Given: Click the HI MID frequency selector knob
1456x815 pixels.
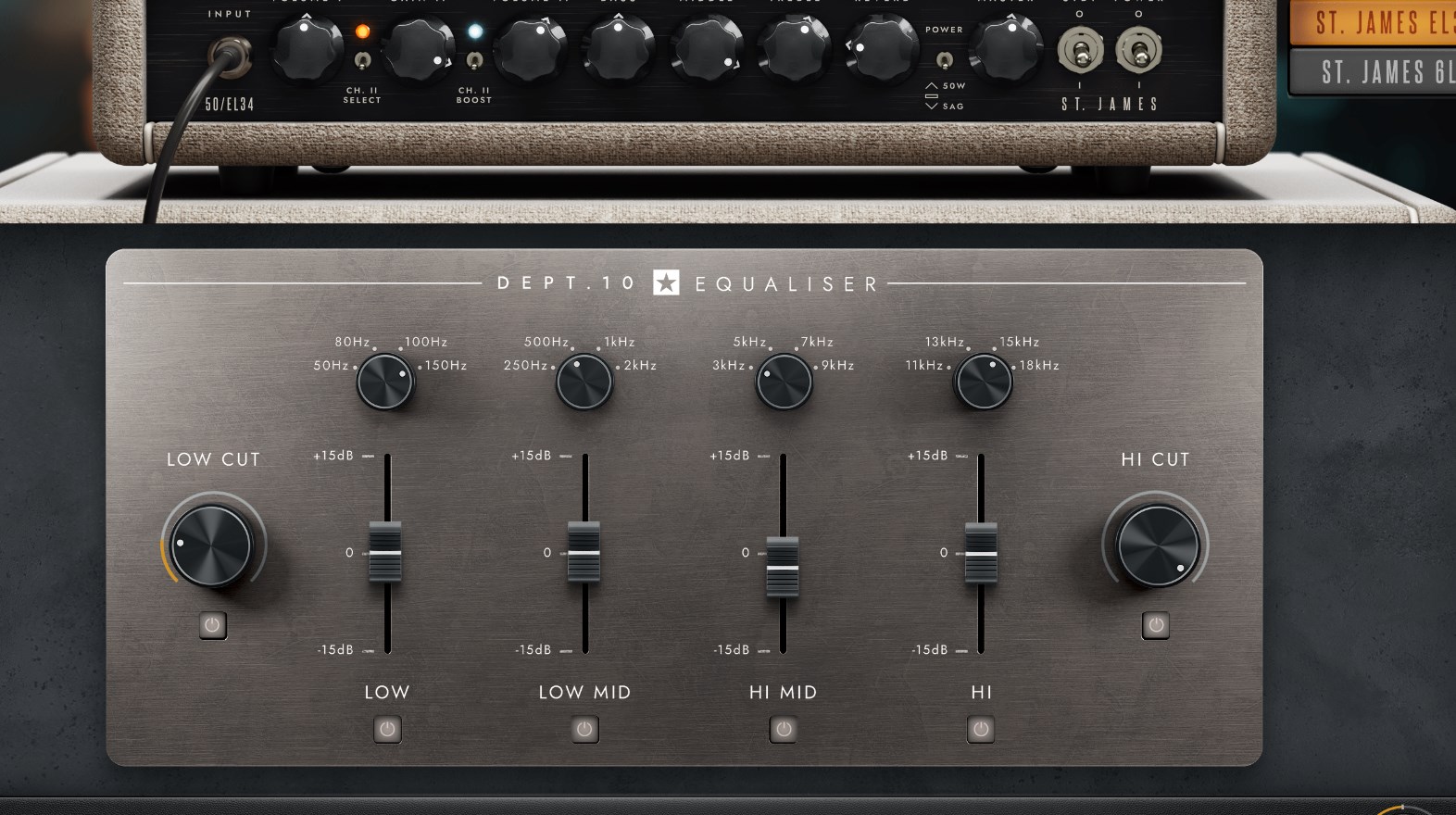Looking at the screenshot, I should [x=784, y=382].
